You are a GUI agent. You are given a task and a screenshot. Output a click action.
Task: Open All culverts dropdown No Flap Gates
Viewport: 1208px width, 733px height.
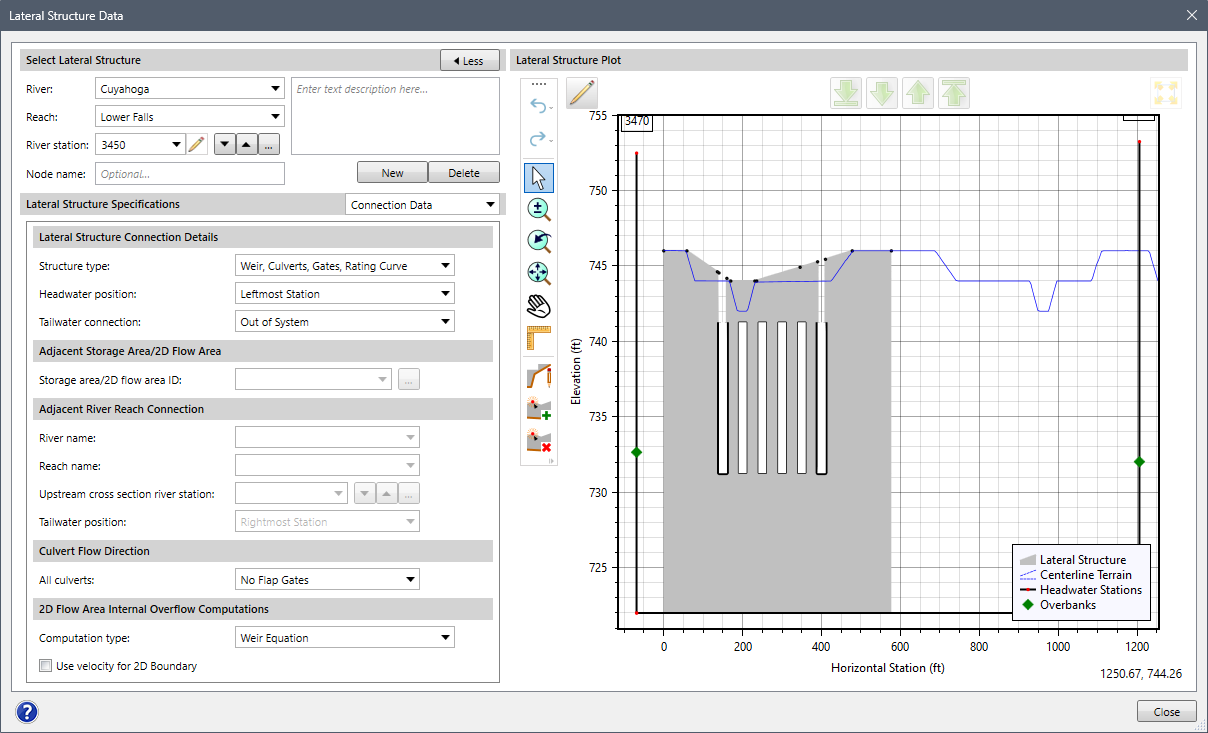click(327, 580)
